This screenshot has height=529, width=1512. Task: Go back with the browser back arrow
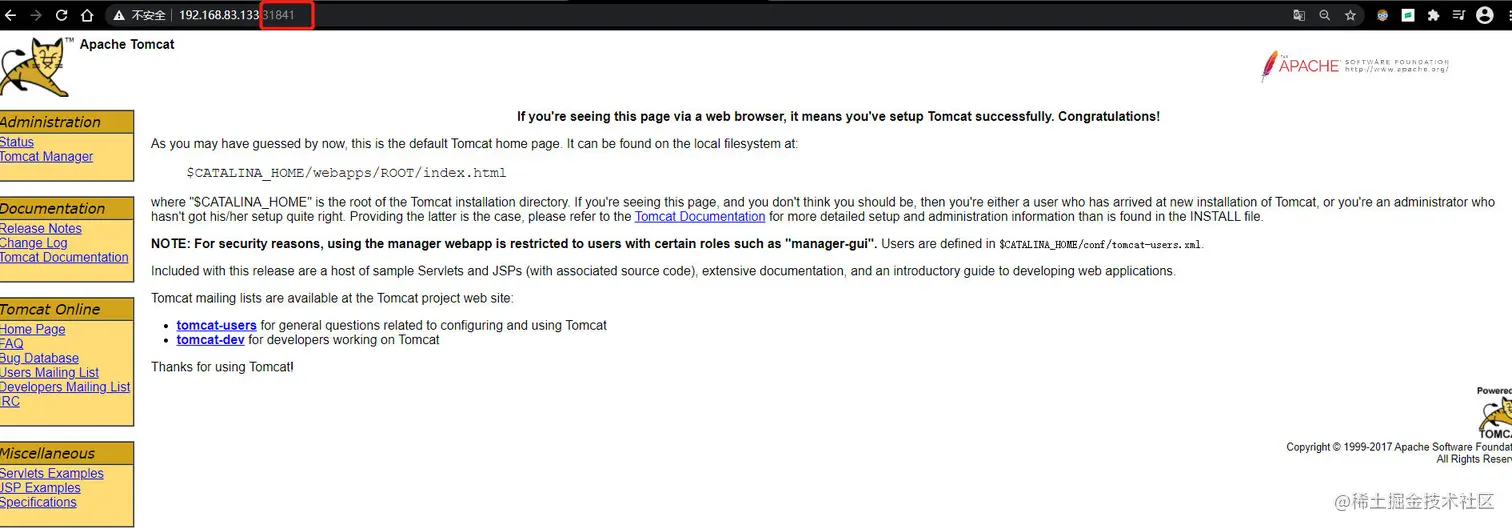coord(11,15)
